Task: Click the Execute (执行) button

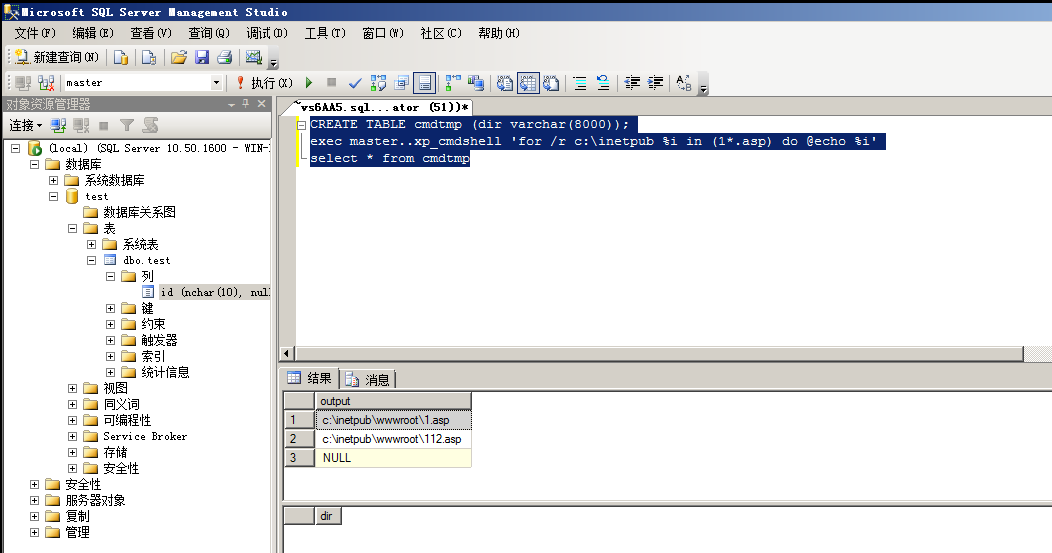Action: point(265,83)
